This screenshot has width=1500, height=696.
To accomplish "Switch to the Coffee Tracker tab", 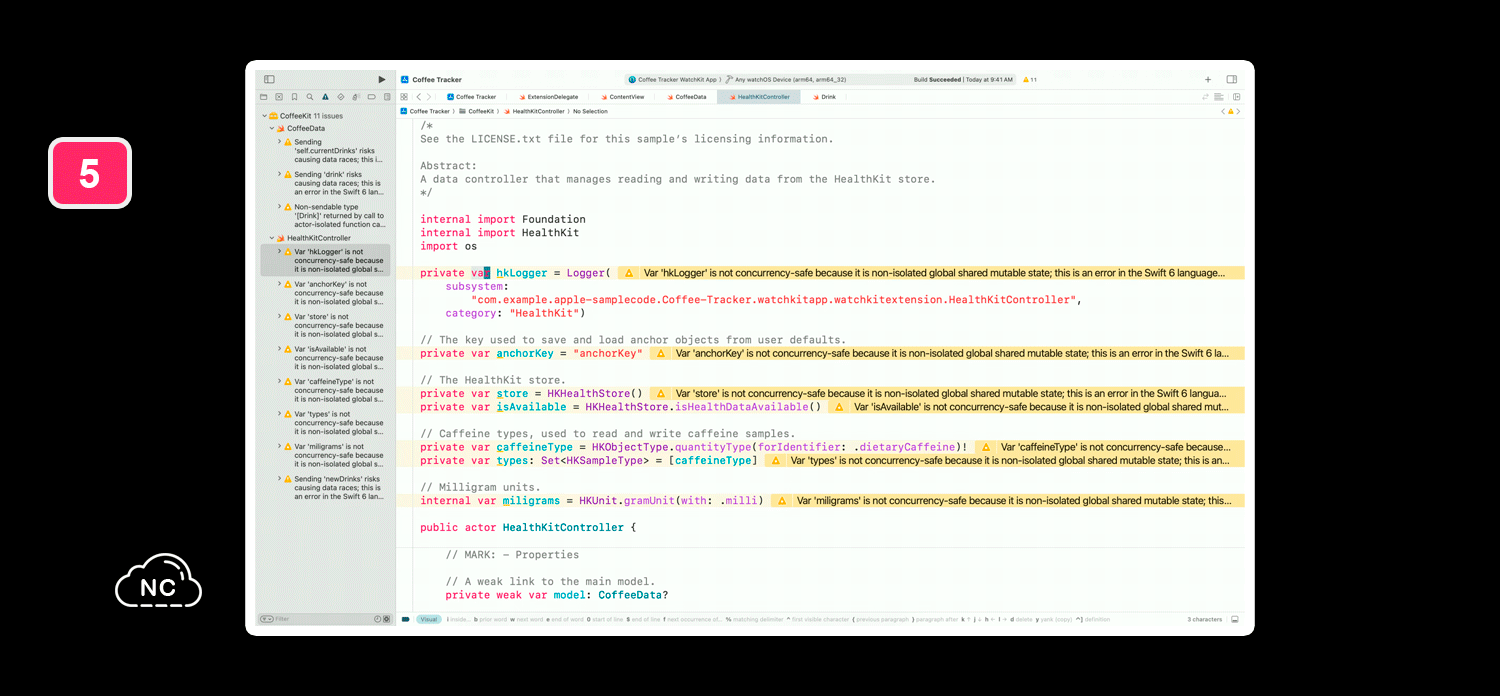I will tap(472, 97).
